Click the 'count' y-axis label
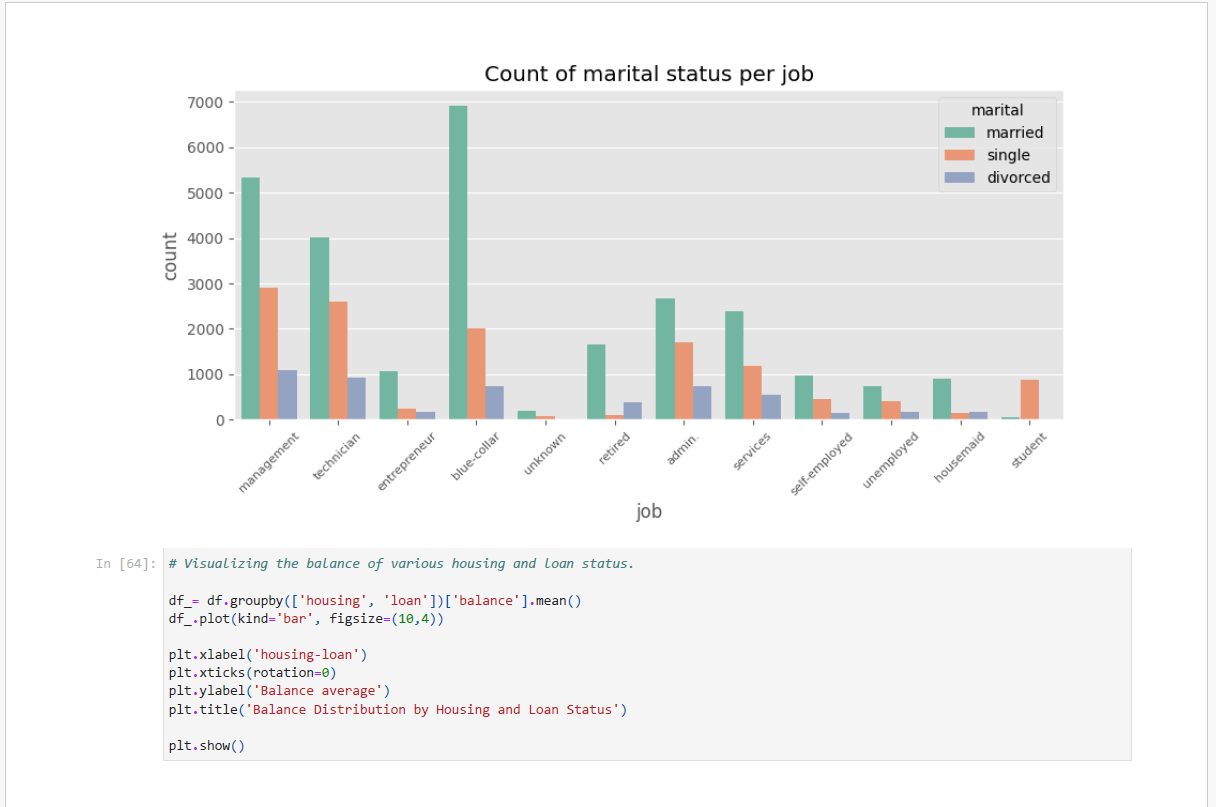Viewport: 1216px width, 807px height. [x=170, y=257]
